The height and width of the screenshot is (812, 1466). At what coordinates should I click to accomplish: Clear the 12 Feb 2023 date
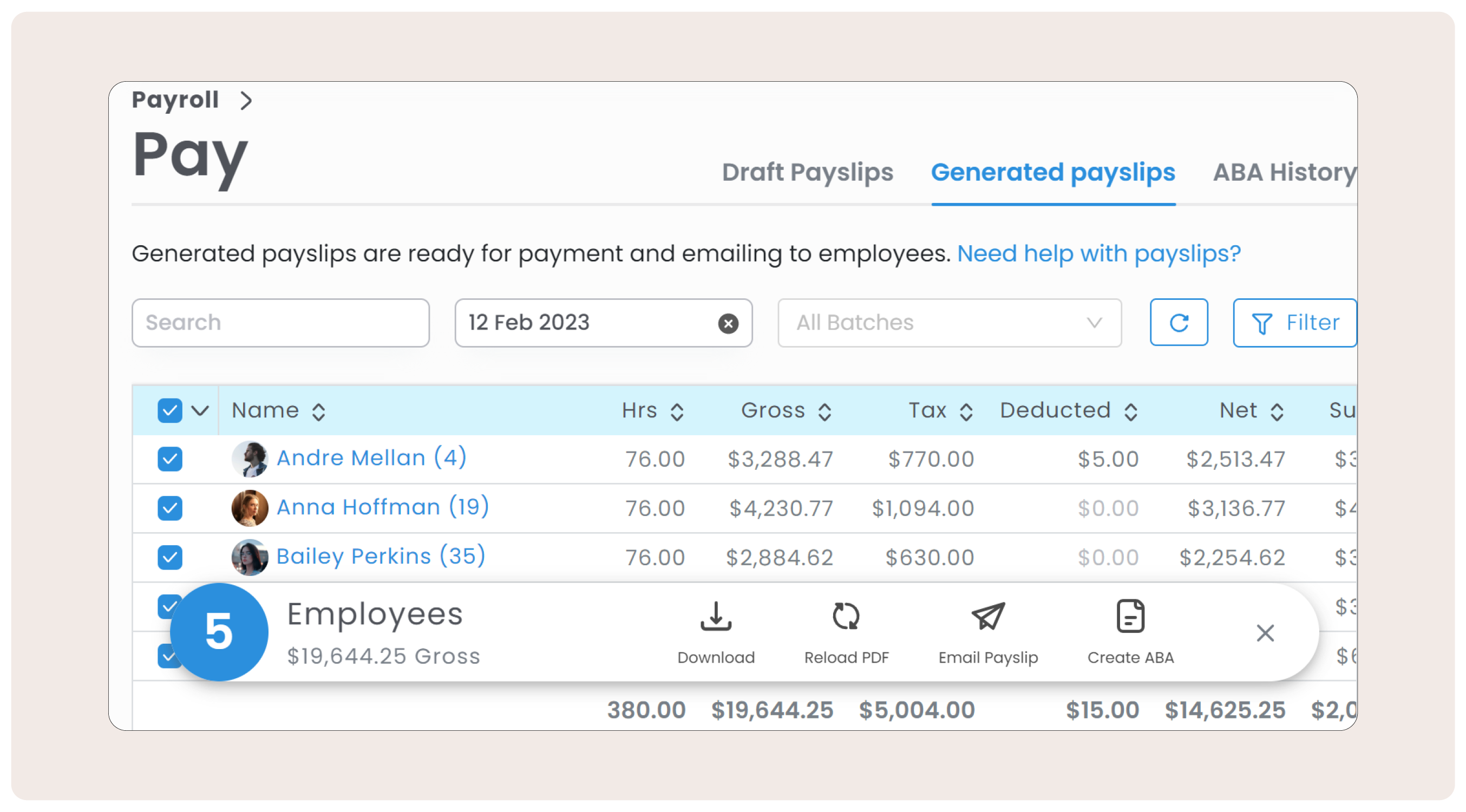(x=727, y=323)
